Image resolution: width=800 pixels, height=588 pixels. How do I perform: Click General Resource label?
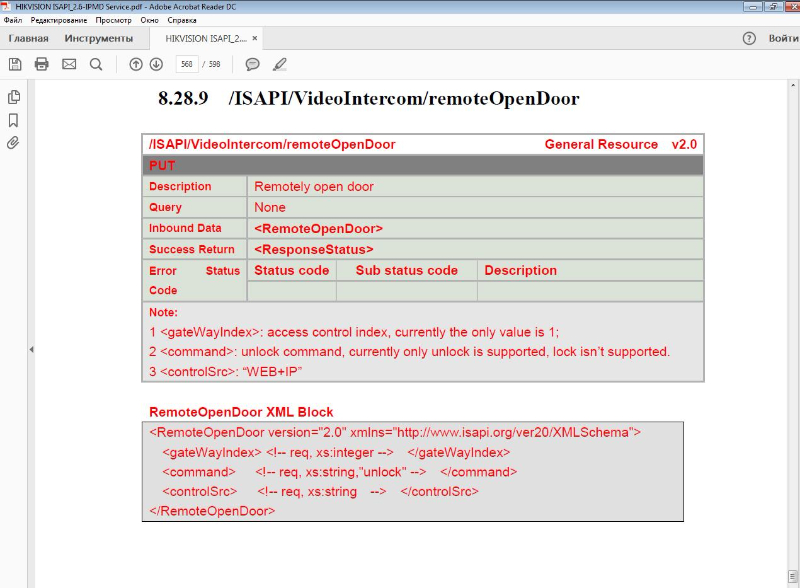coord(601,144)
